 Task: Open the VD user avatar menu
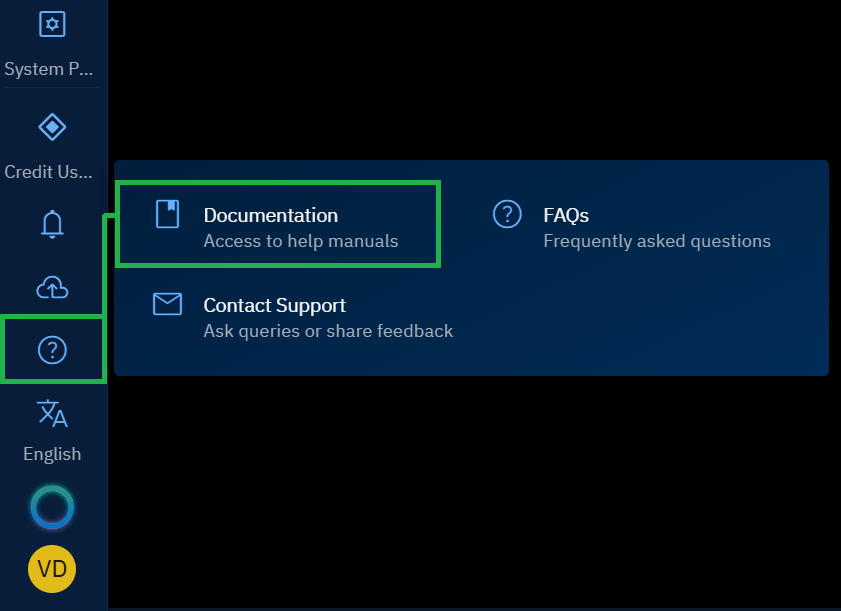[52, 569]
